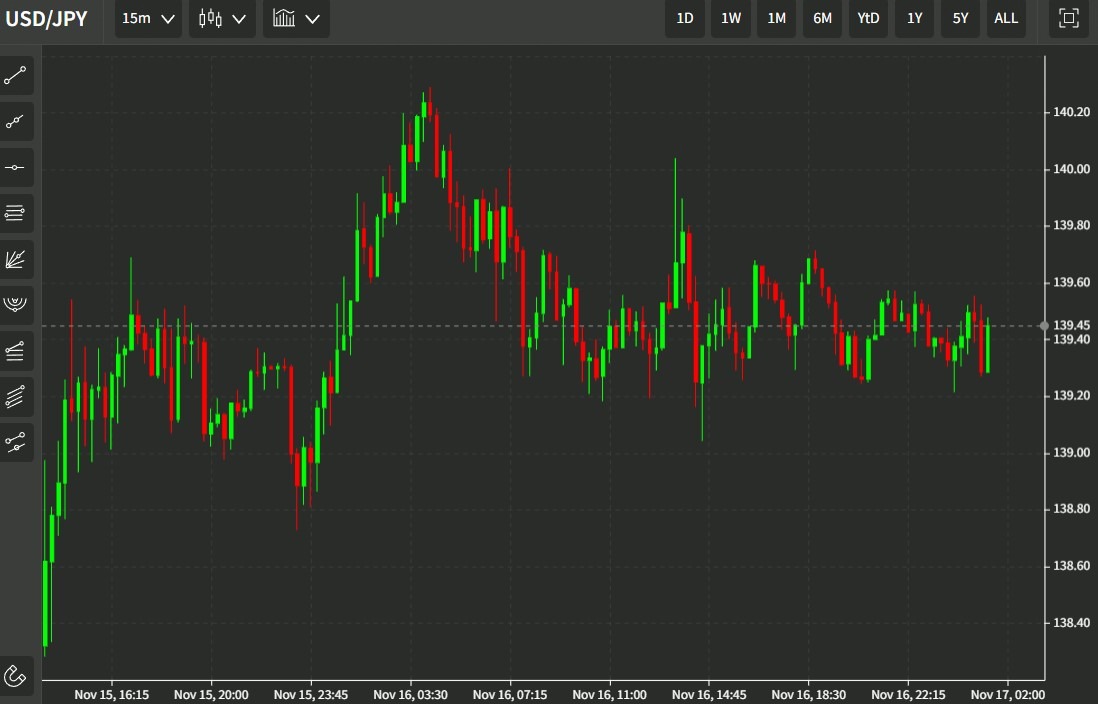Select the horizontal line drawing tool
Image resolution: width=1098 pixels, height=704 pixels.
15,167
